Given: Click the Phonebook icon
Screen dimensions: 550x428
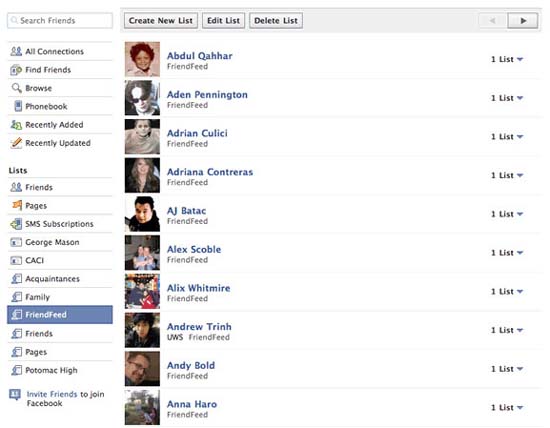Looking at the screenshot, I should (x=18, y=106).
